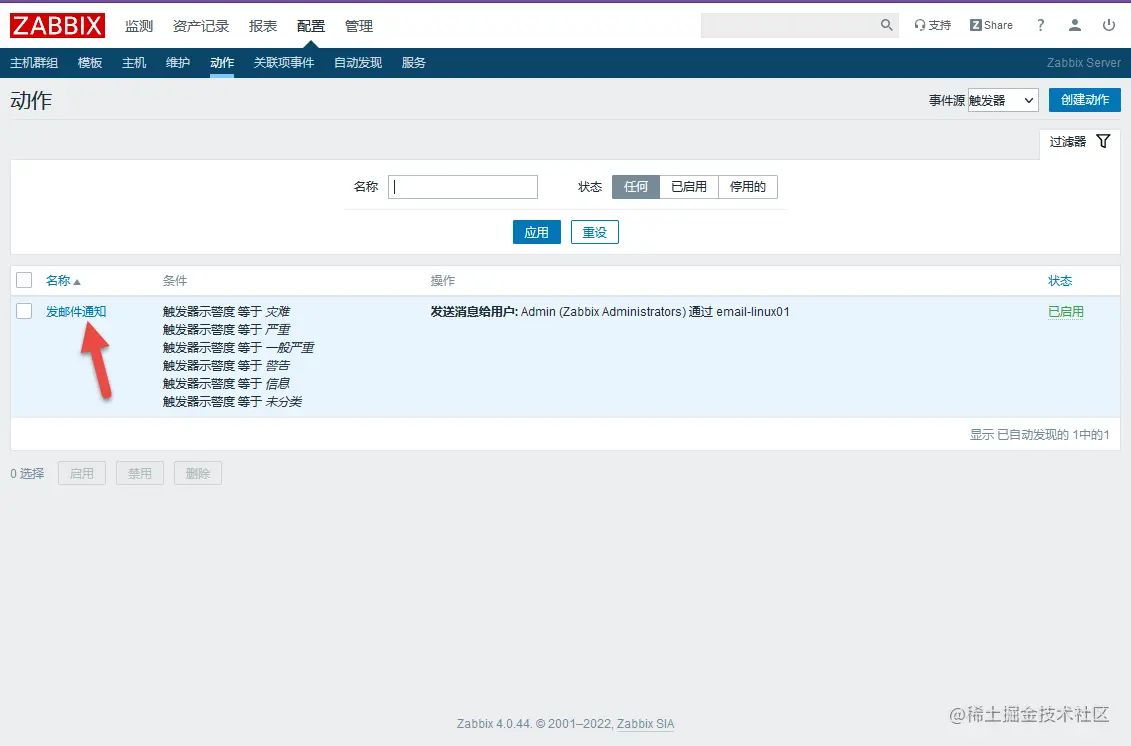The height and width of the screenshot is (746, 1131).
Task: Click the 触发器示警度 等于 信息 condition
Action: (226, 384)
